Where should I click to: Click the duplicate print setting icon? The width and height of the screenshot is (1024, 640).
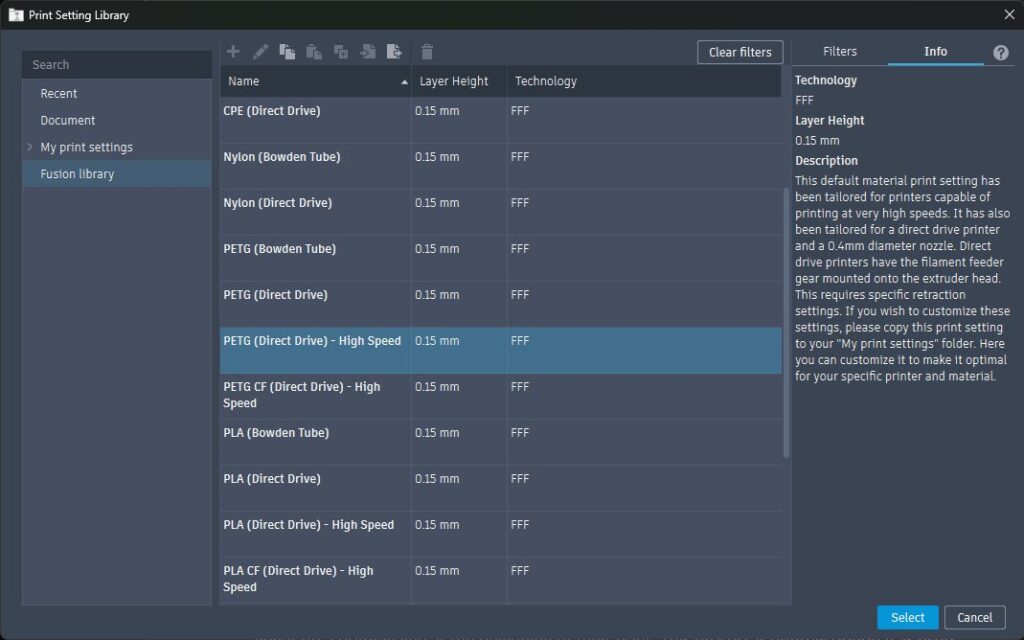[341, 52]
